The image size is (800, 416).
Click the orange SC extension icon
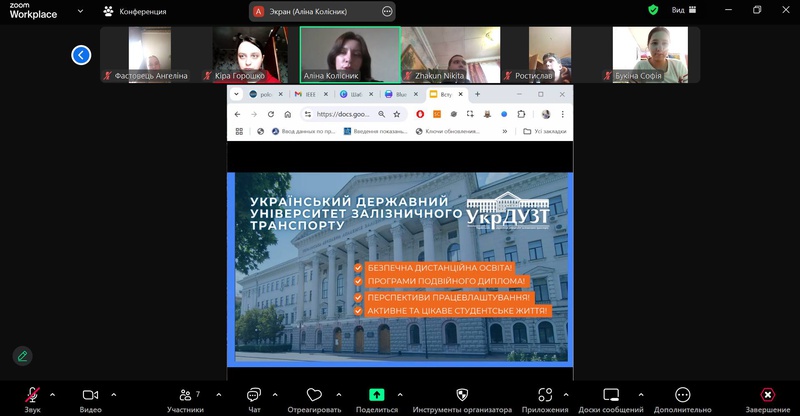pyautogui.click(x=437, y=114)
